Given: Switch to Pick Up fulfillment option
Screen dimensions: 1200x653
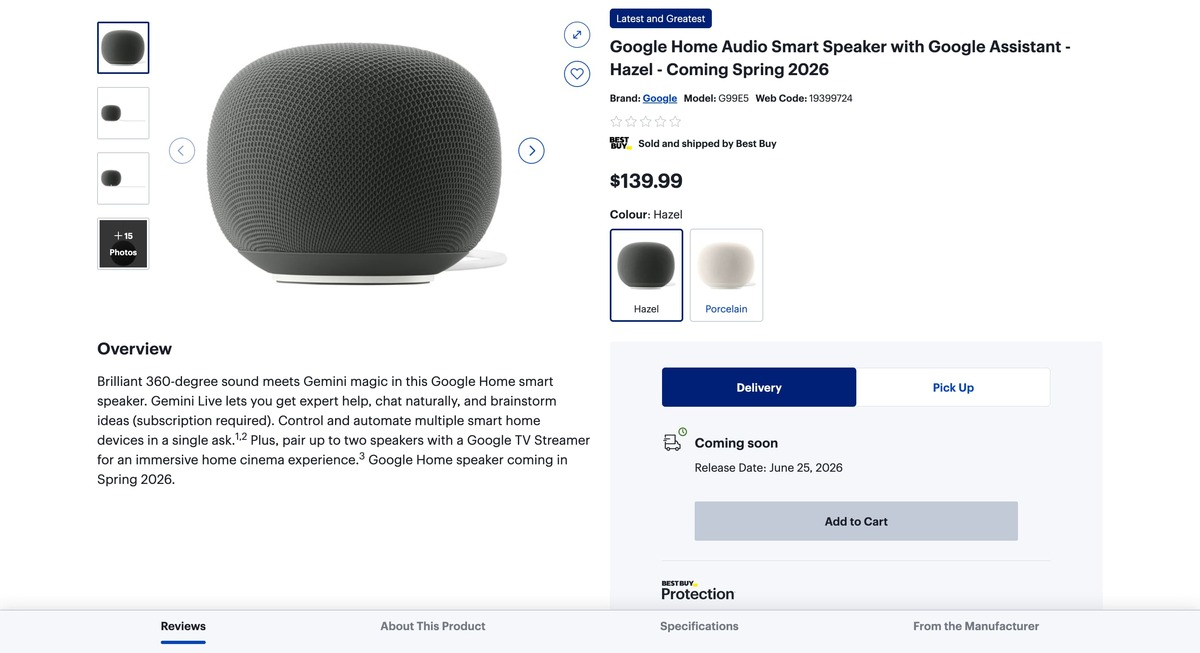Looking at the screenshot, I should (x=953, y=387).
